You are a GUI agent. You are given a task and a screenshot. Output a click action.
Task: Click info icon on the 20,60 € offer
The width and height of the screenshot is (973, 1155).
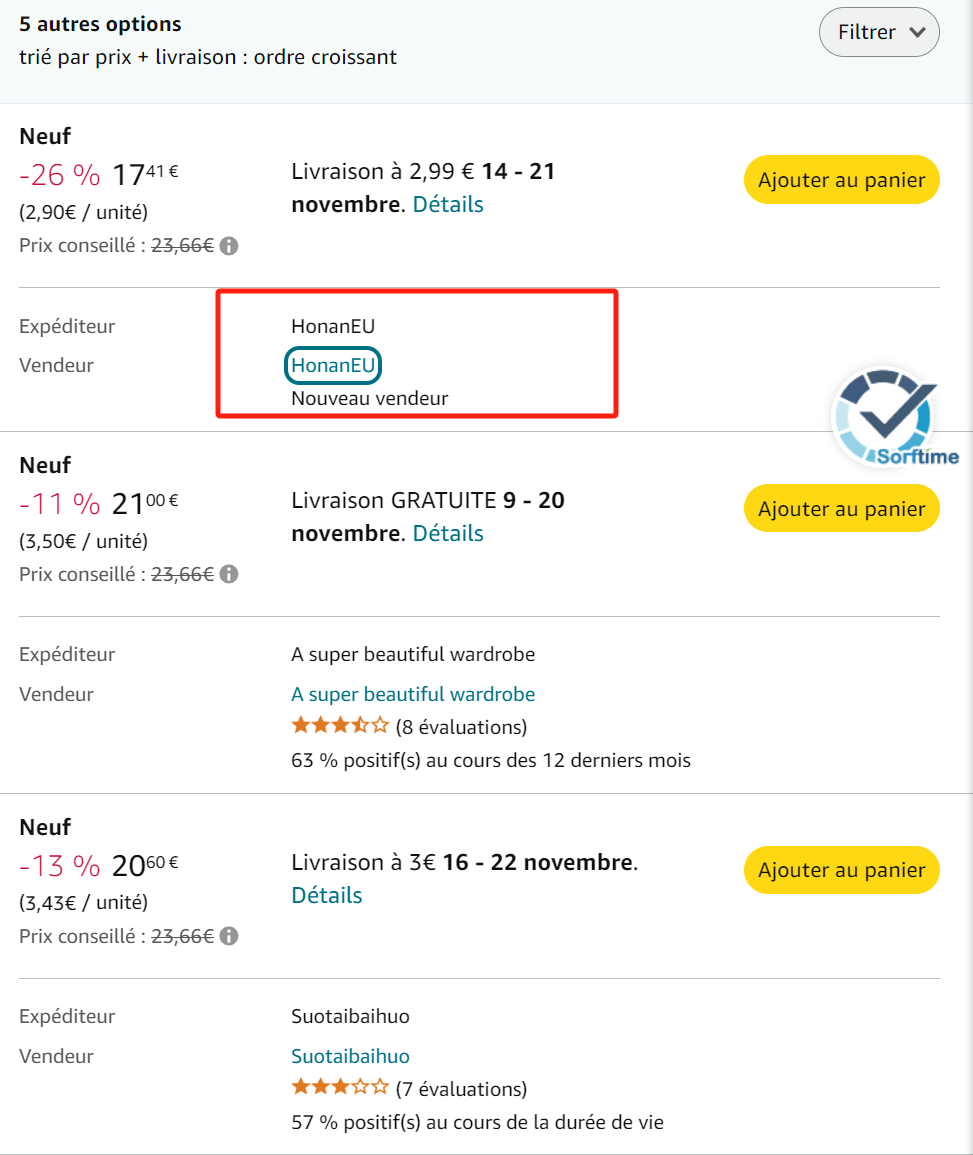click(229, 937)
